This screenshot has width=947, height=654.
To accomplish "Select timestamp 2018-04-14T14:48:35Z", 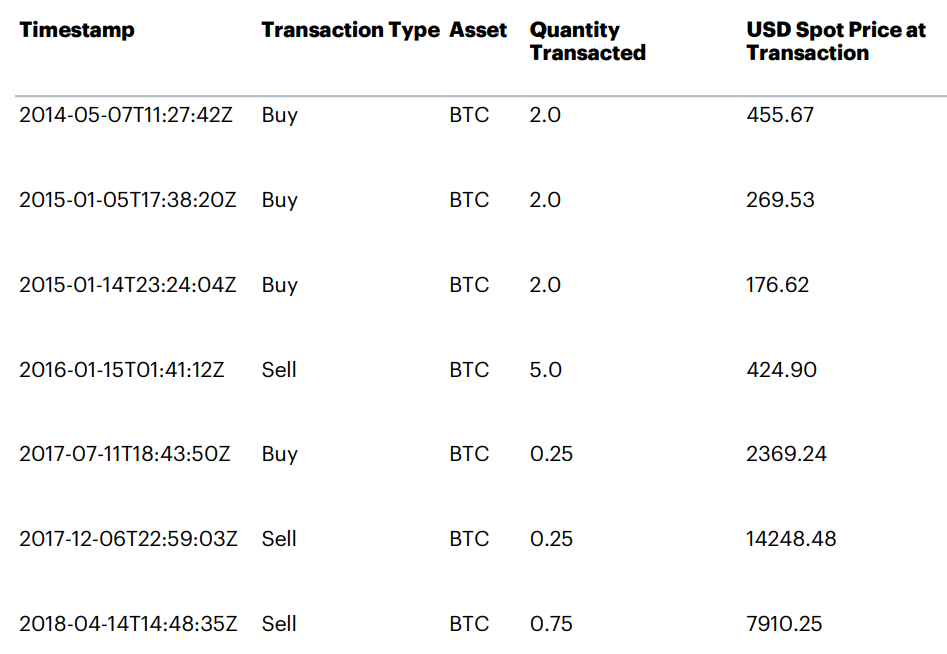I will tap(128, 624).
